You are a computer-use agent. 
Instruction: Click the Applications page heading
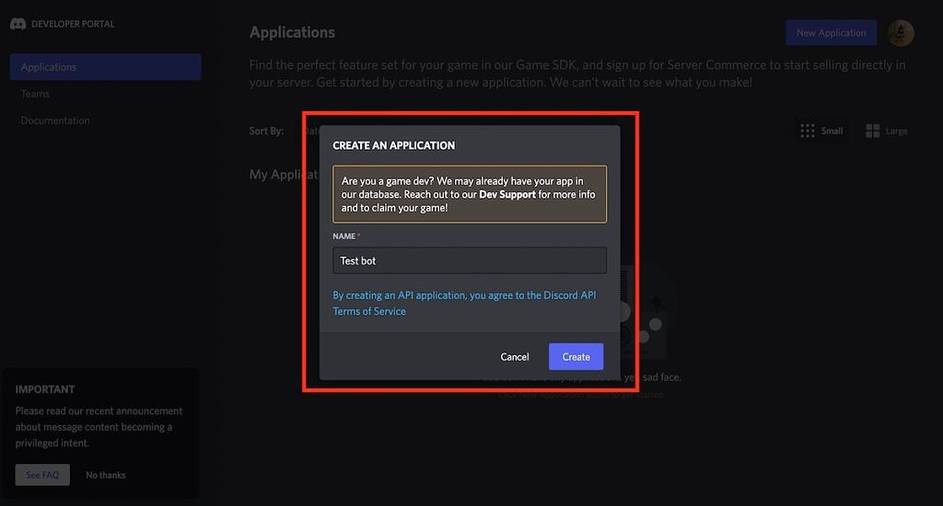click(292, 33)
